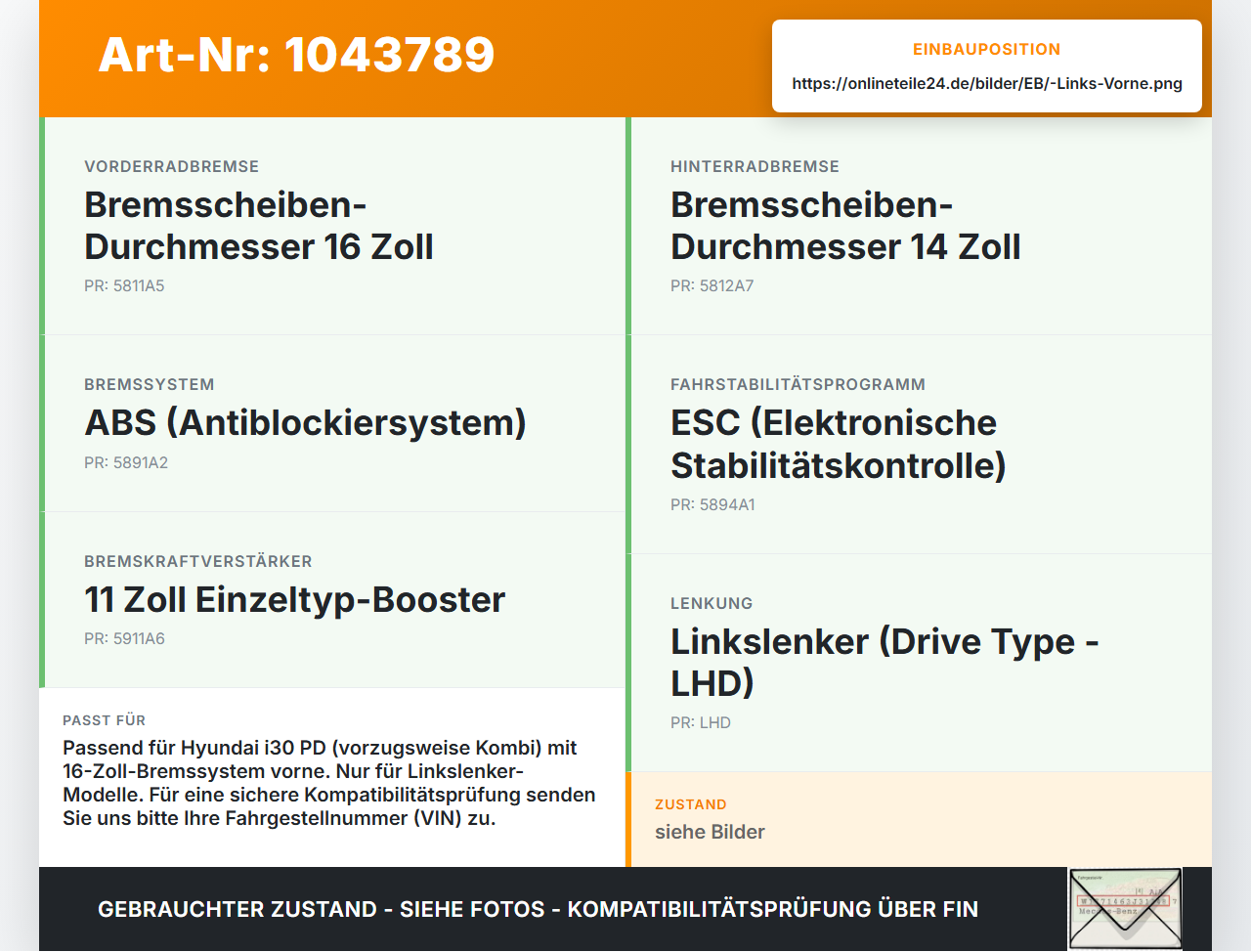Click the ESC Stabilitätskontrolle heading
Screen dimensions: 1251x952
(839, 445)
